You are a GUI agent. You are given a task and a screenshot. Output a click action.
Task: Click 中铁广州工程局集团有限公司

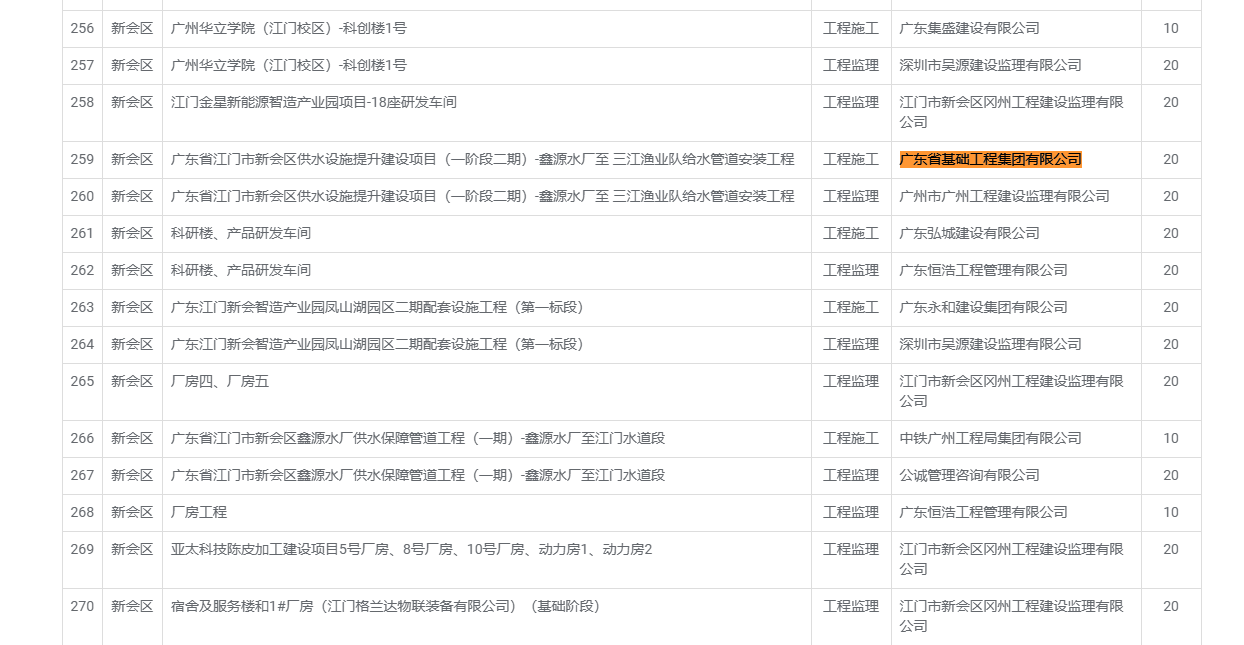990,438
